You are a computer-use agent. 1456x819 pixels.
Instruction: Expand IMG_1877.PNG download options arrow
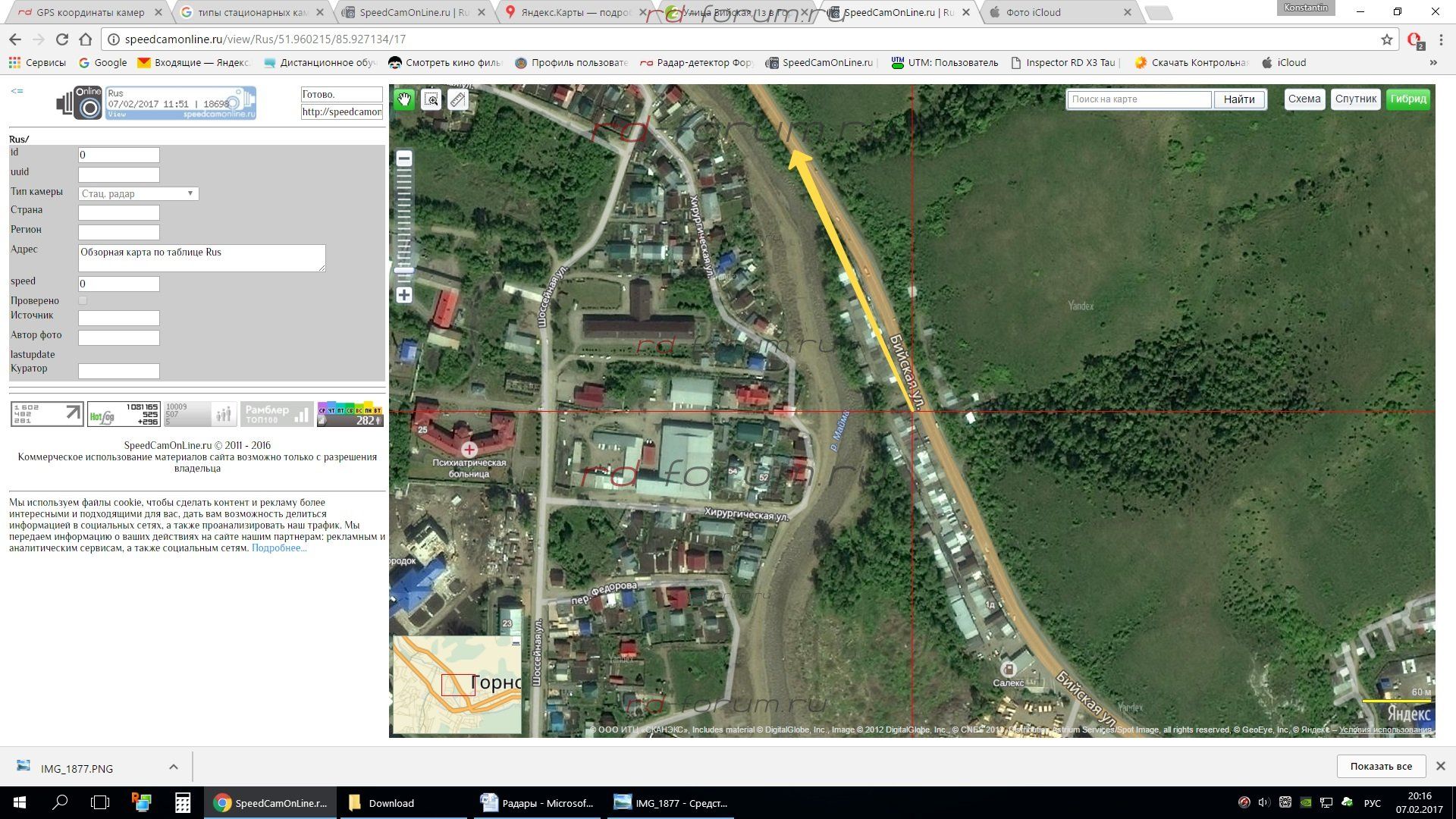(174, 767)
